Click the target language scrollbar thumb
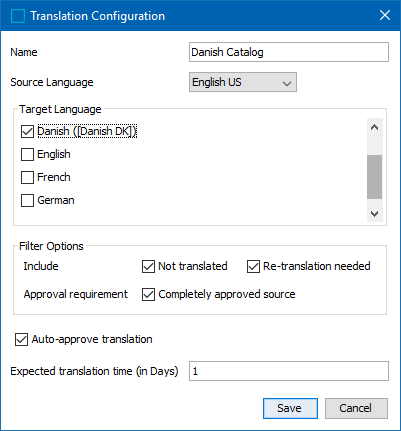 pyautogui.click(x=374, y=177)
